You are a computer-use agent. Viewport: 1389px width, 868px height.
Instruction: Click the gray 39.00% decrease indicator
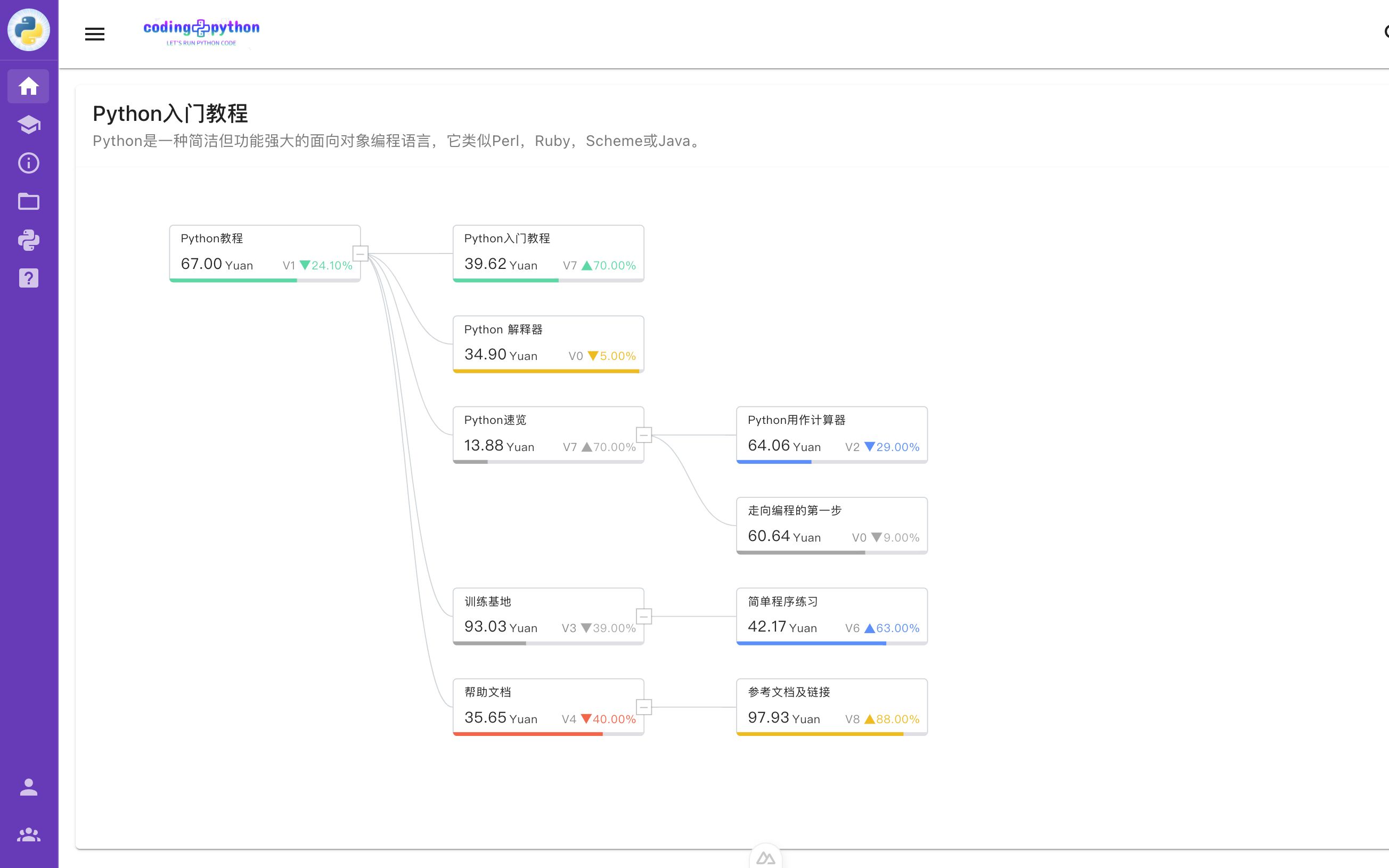[x=608, y=628]
